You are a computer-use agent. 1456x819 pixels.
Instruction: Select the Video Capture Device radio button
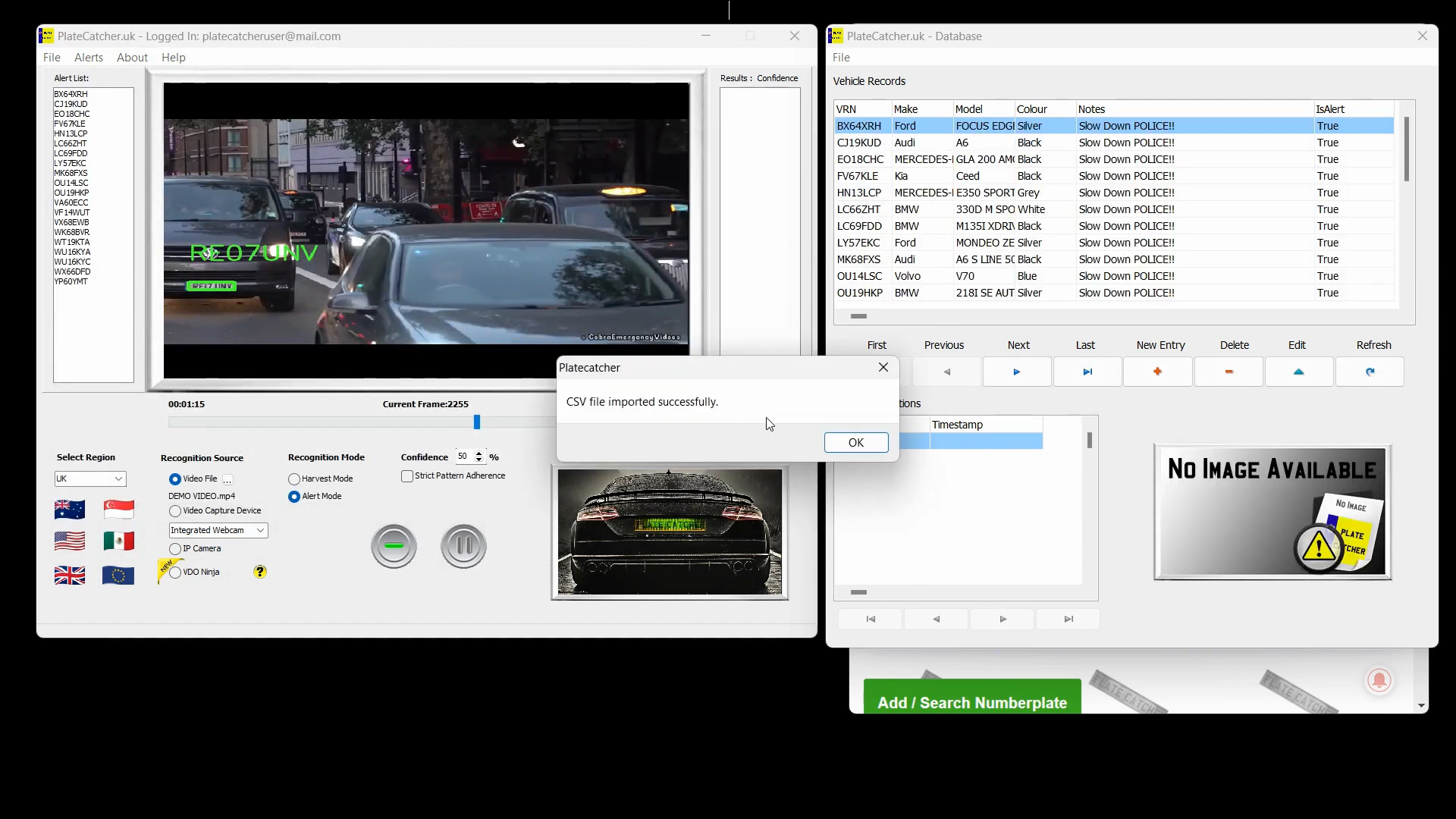pyautogui.click(x=175, y=511)
